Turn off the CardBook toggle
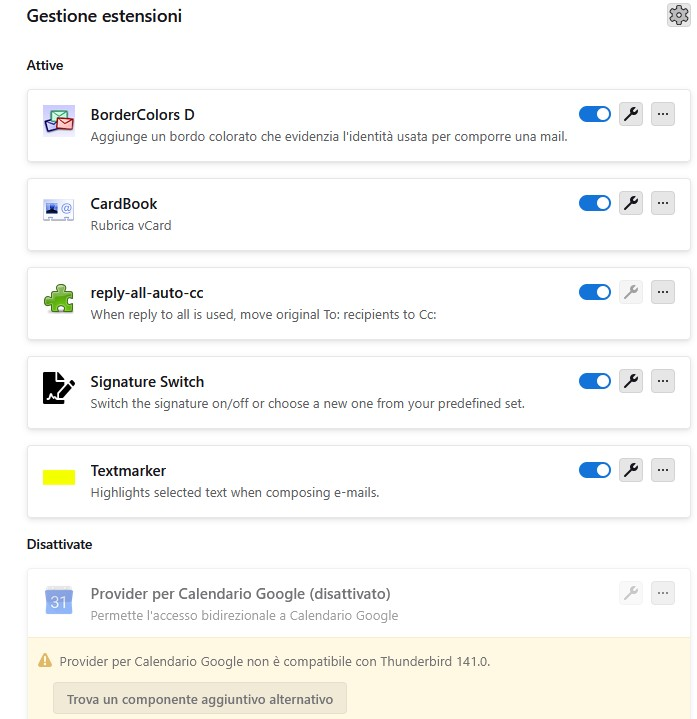697x719 pixels. pos(595,203)
